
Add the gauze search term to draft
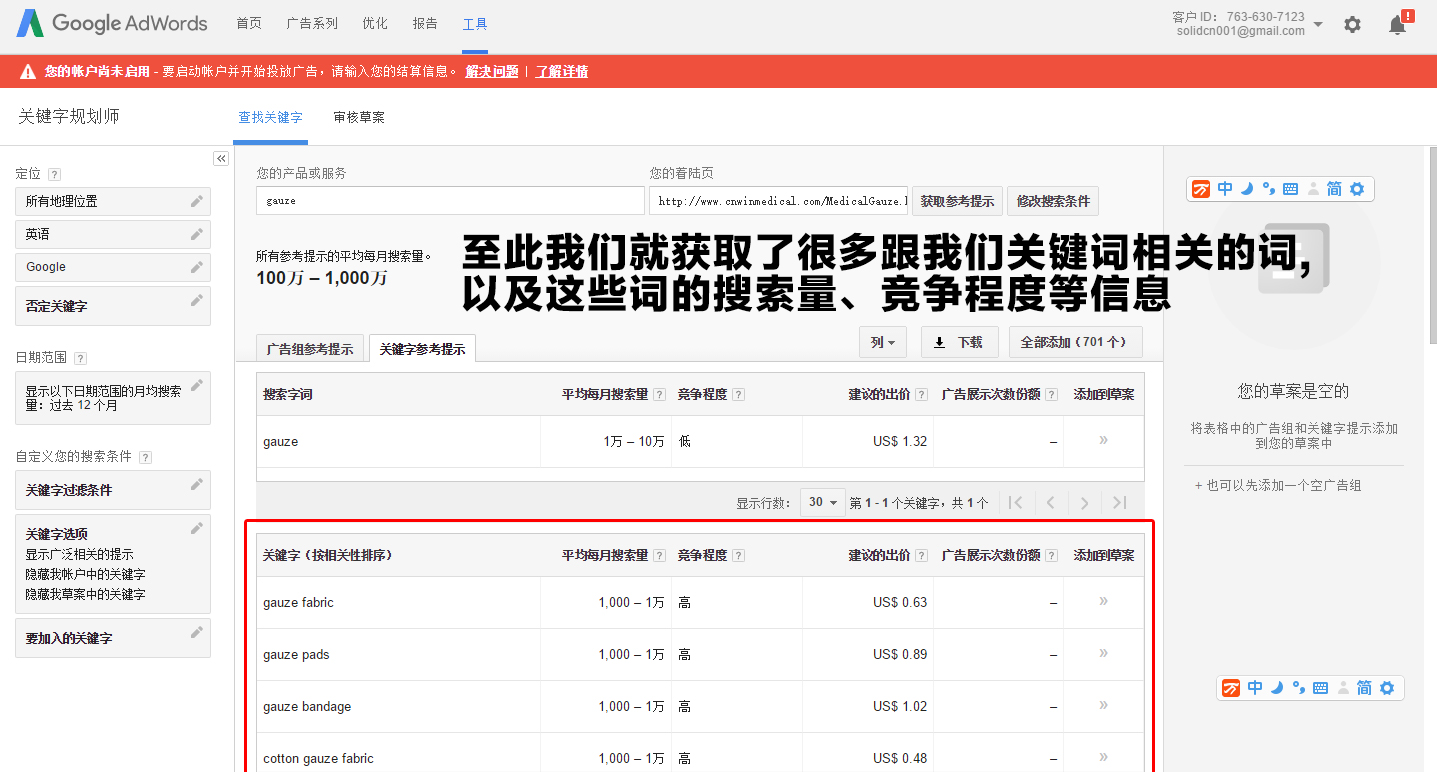coord(1103,440)
